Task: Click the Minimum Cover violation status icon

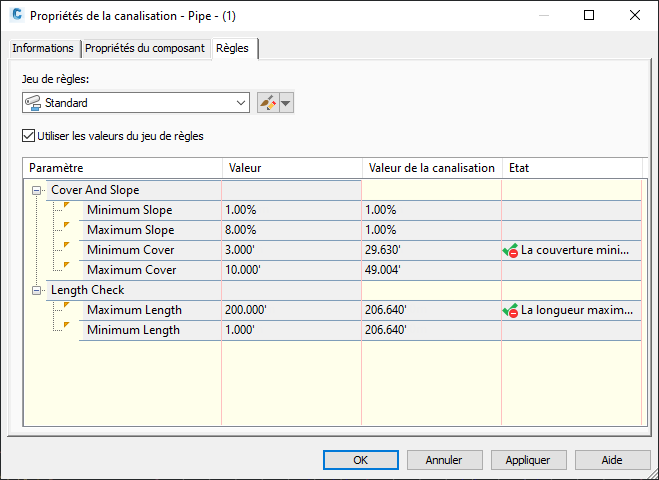Action: [x=510, y=251]
